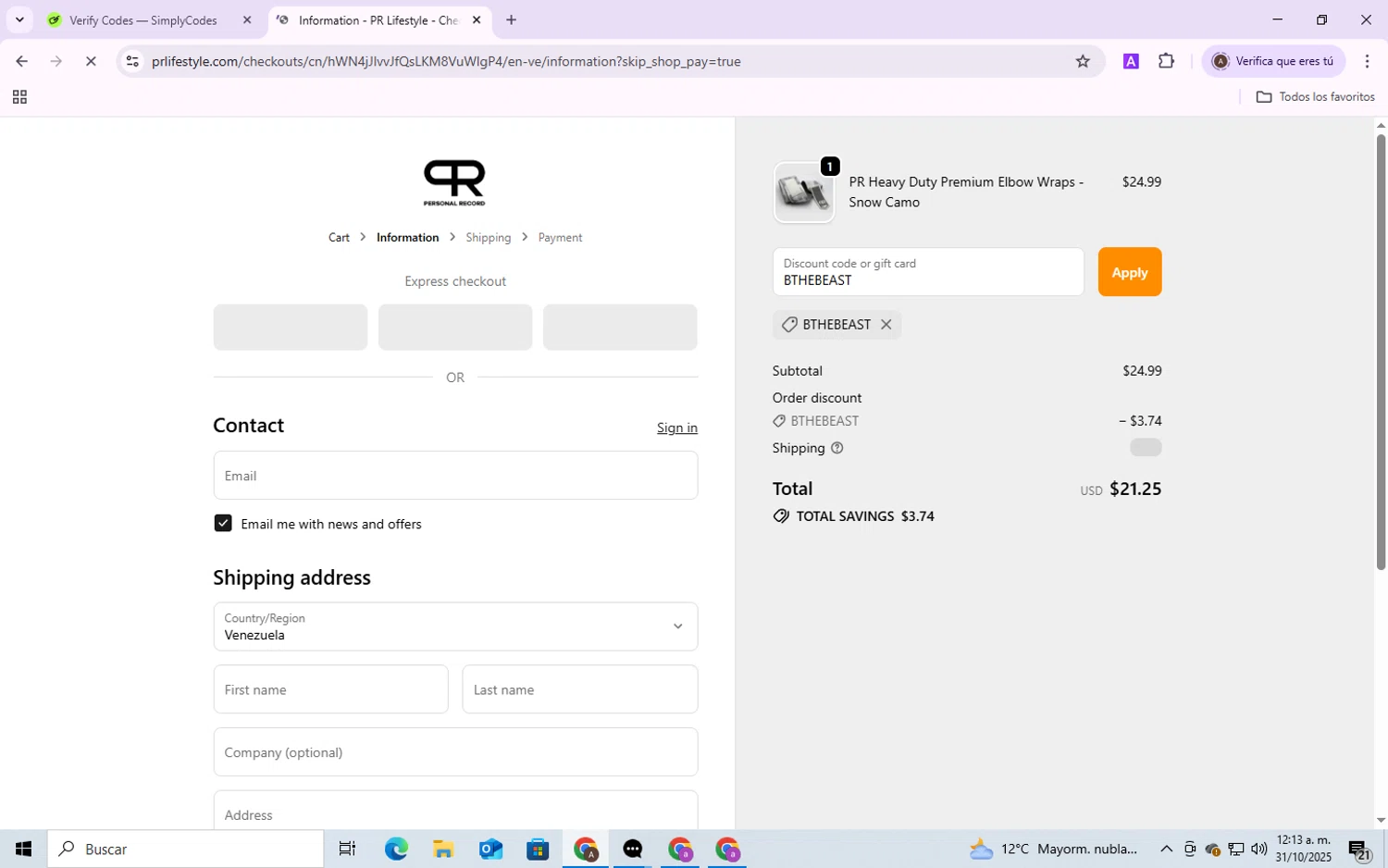The image size is (1388, 868).
Task: Go back to the previous page
Action: (21, 61)
